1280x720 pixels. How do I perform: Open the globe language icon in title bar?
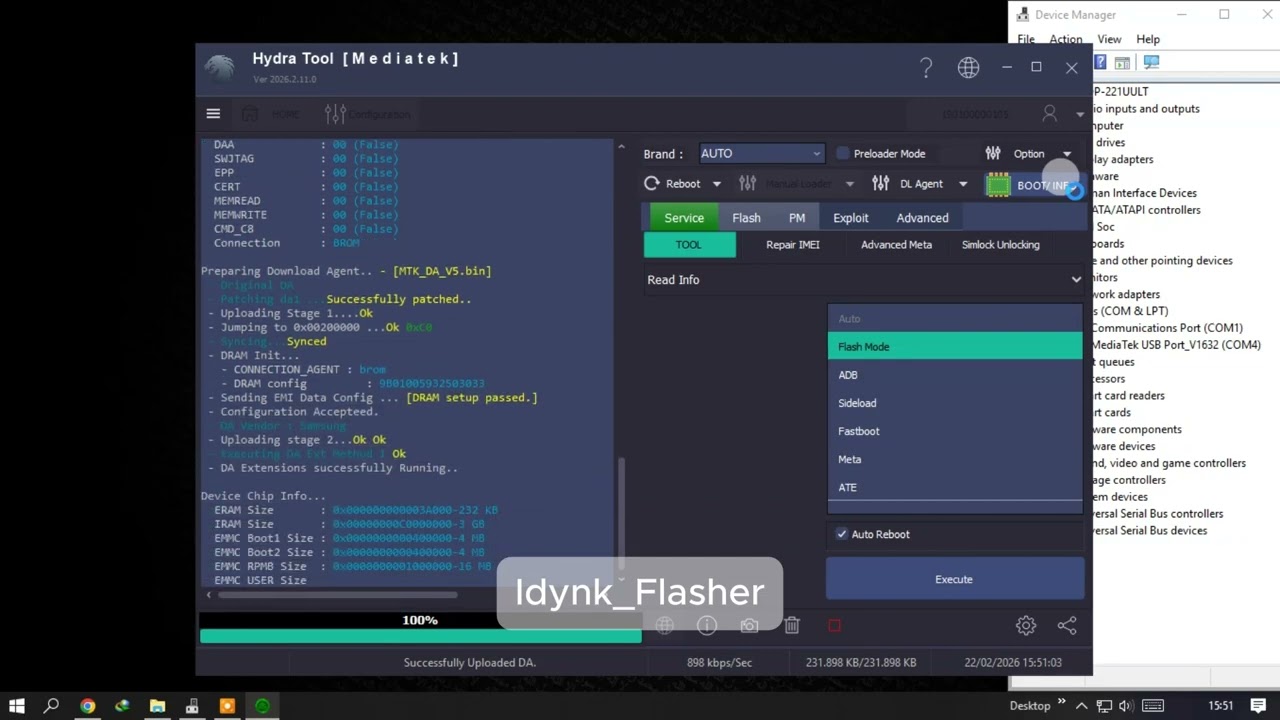click(968, 67)
